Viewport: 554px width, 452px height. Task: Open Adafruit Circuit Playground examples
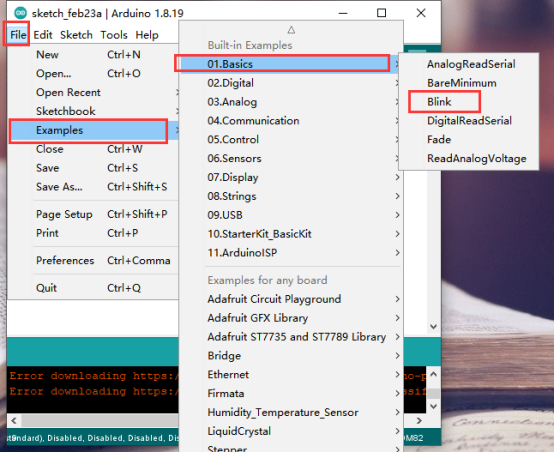[291, 299]
